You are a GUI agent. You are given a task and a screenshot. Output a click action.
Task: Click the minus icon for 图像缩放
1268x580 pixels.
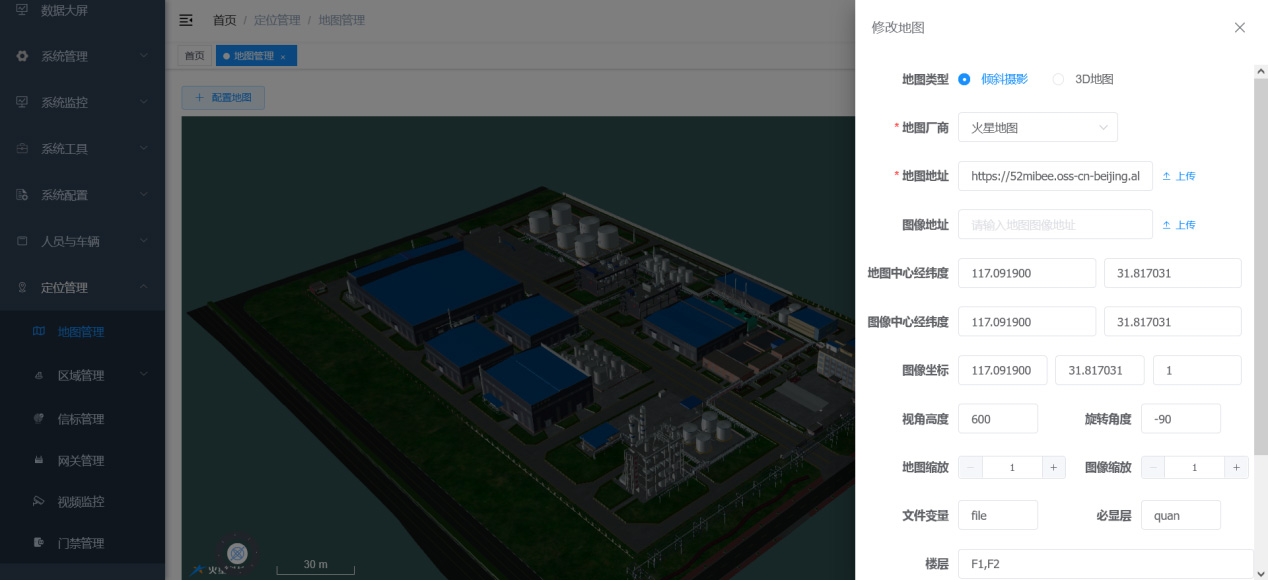click(x=1153, y=468)
